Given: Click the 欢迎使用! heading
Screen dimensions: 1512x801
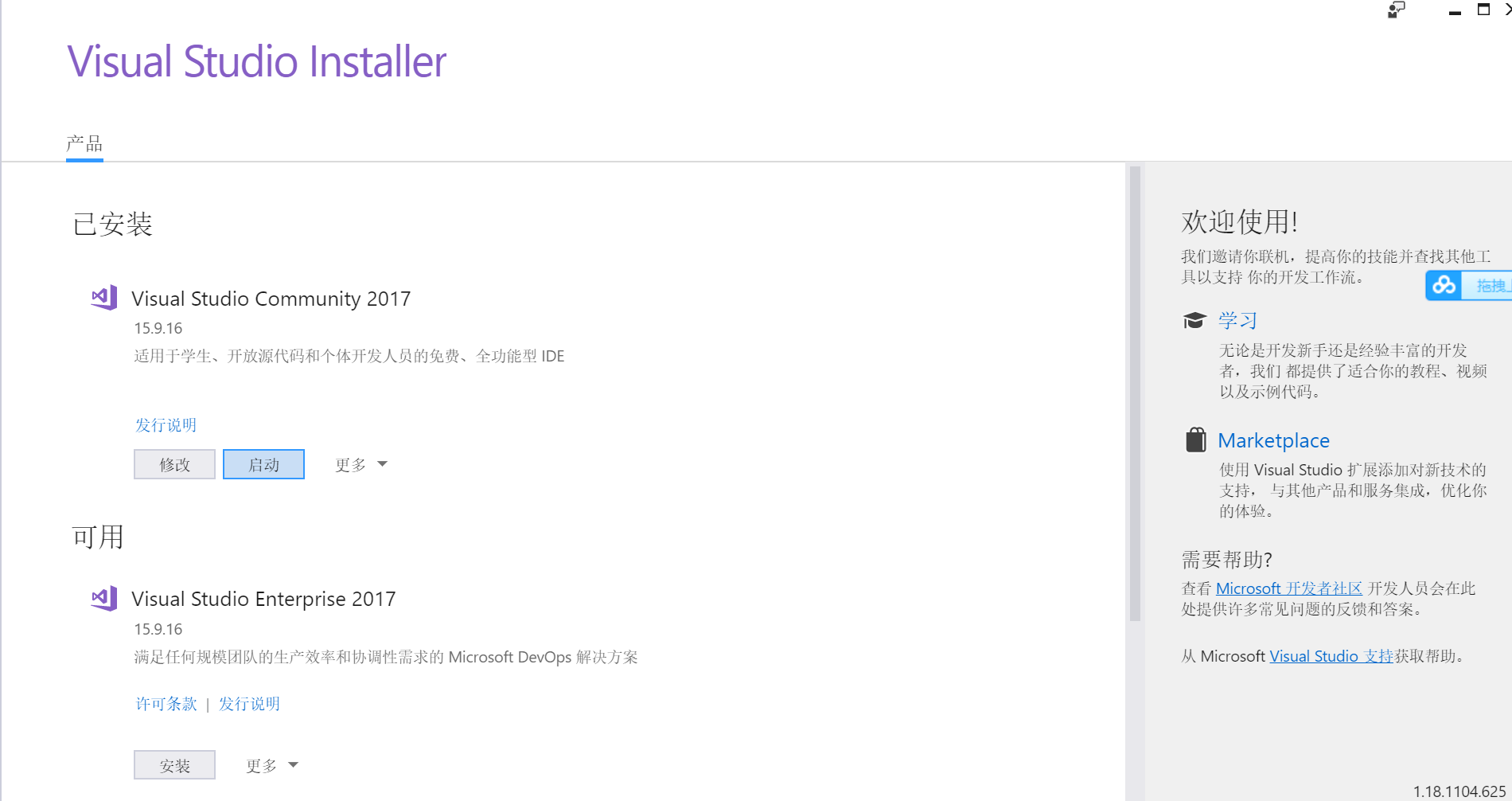Looking at the screenshot, I should [1239, 221].
